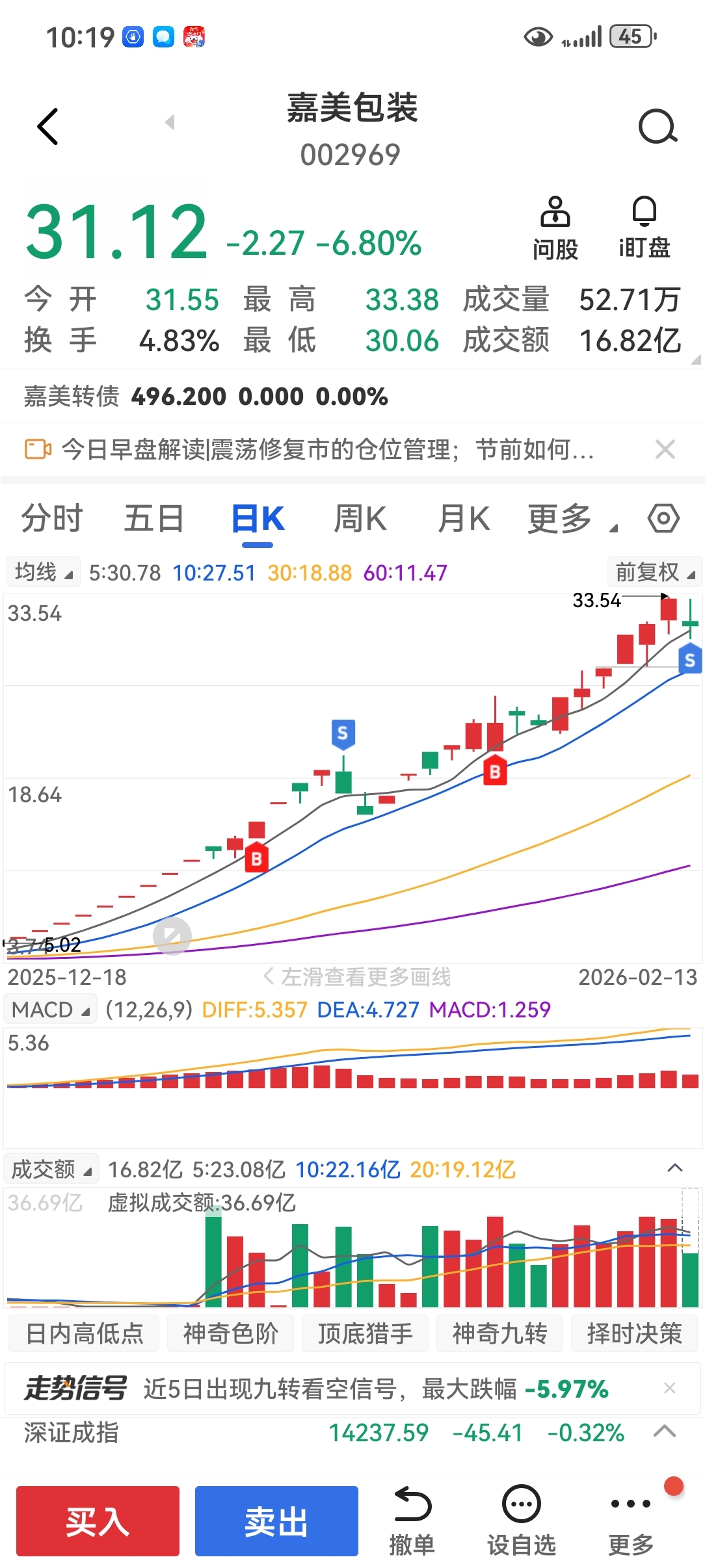Open 顶底猎手 indicator
Viewport: 705px width, 1568px height.
(365, 1333)
